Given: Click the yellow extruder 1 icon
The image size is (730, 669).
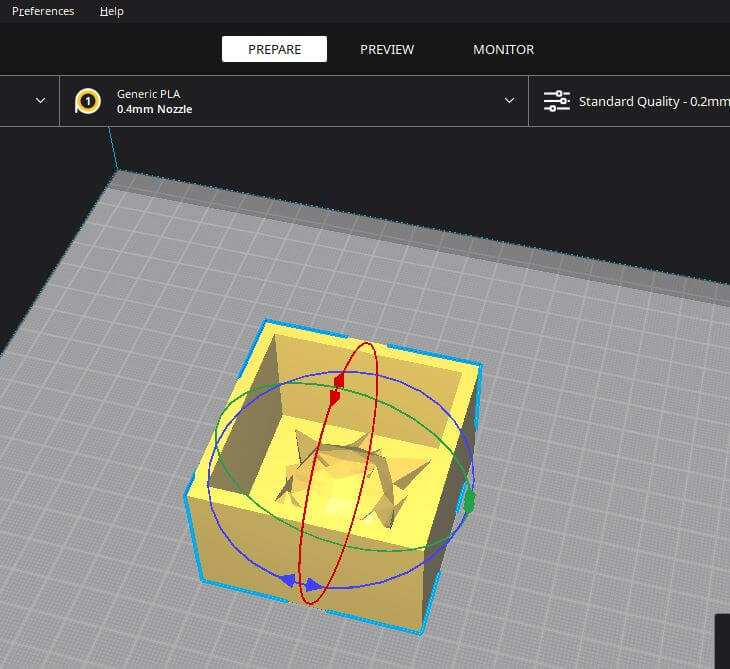Looking at the screenshot, I should point(88,101).
